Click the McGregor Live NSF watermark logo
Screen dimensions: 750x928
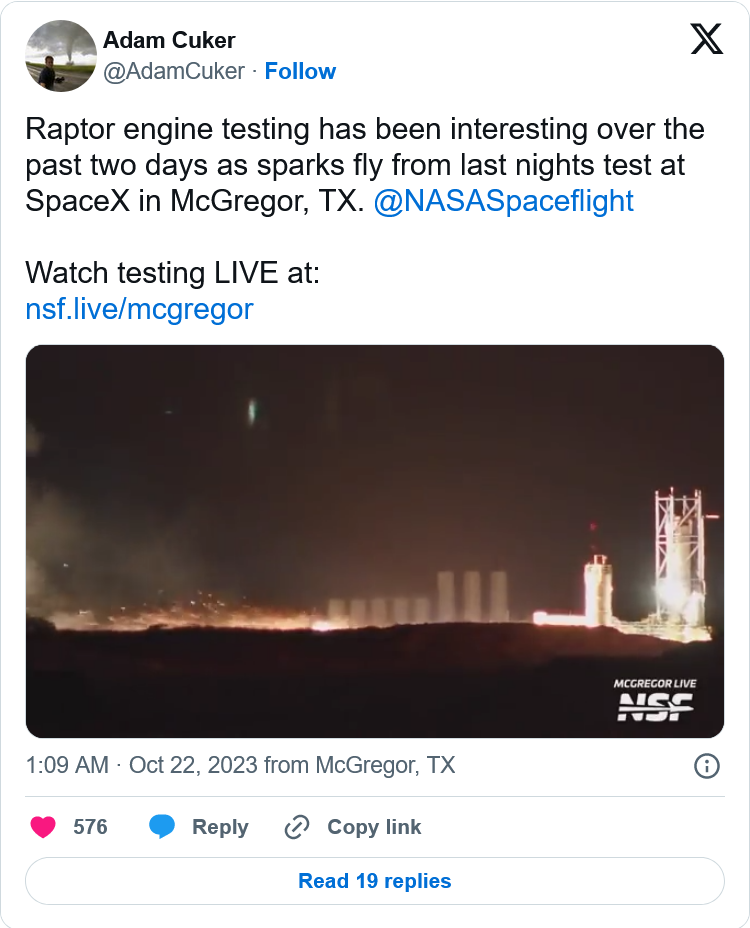[x=655, y=700]
